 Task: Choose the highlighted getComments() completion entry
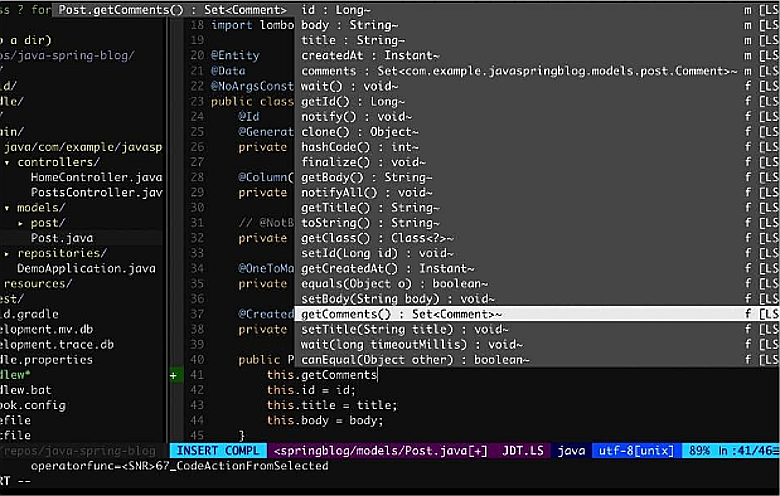click(402, 314)
